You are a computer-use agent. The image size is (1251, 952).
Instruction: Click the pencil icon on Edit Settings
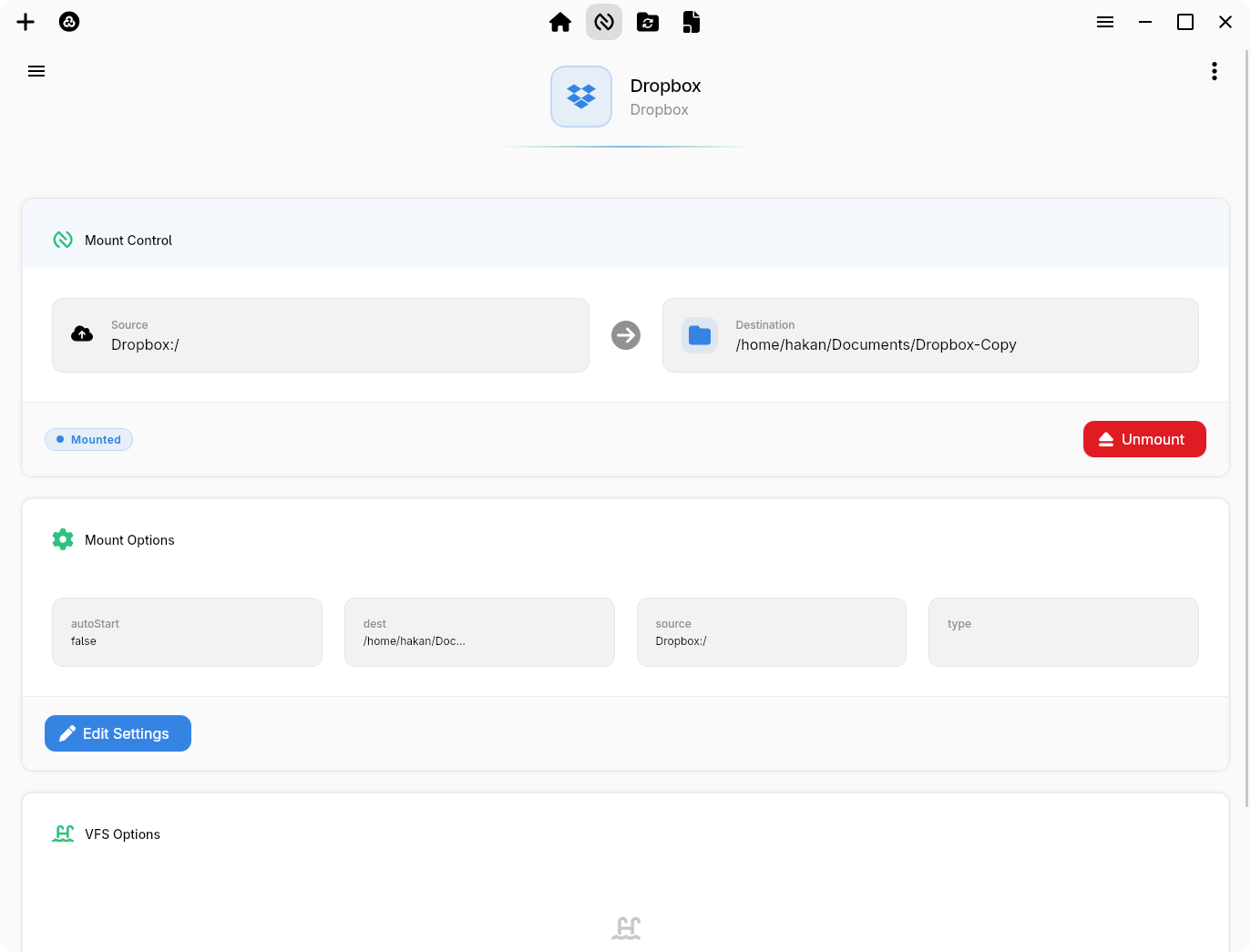coord(67,733)
